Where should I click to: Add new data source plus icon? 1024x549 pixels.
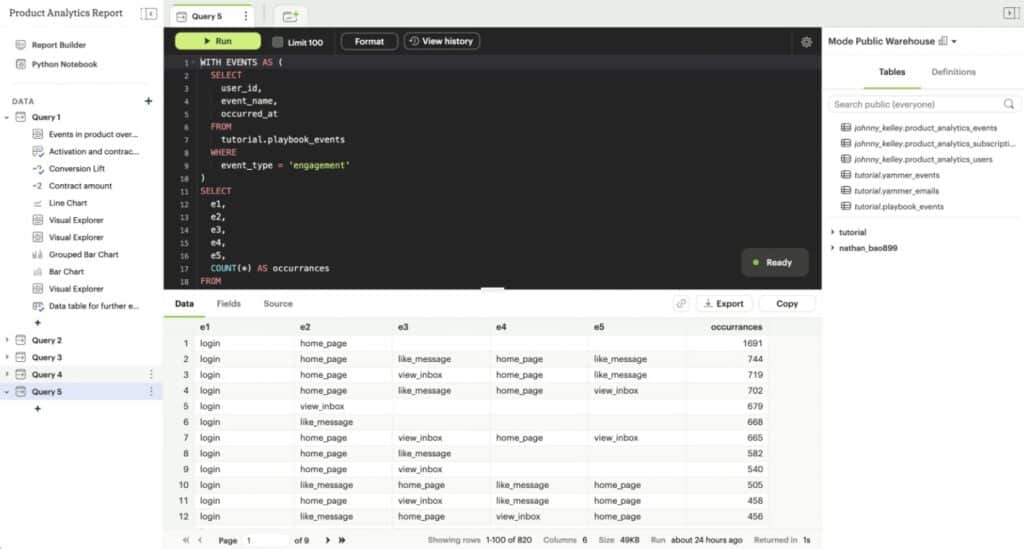pyautogui.click(x=148, y=101)
